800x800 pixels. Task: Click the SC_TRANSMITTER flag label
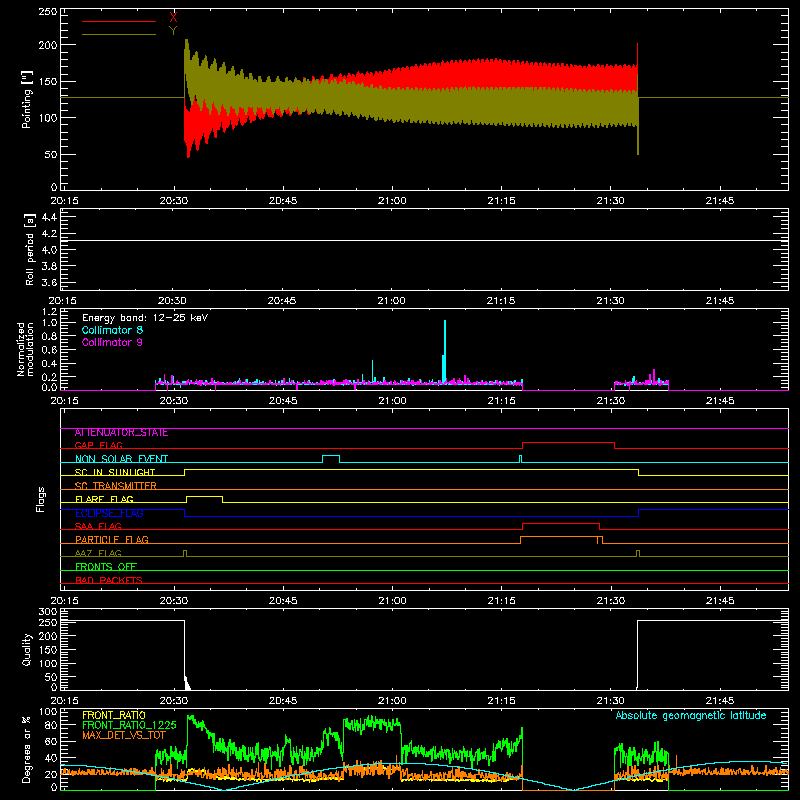[116, 486]
